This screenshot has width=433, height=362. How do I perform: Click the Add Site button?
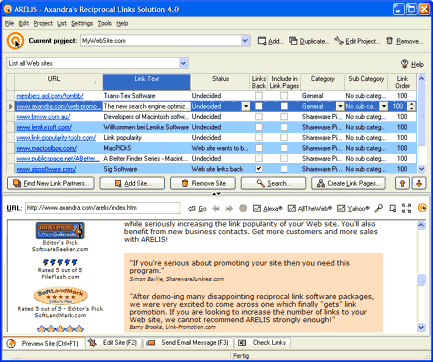click(x=132, y=183)
